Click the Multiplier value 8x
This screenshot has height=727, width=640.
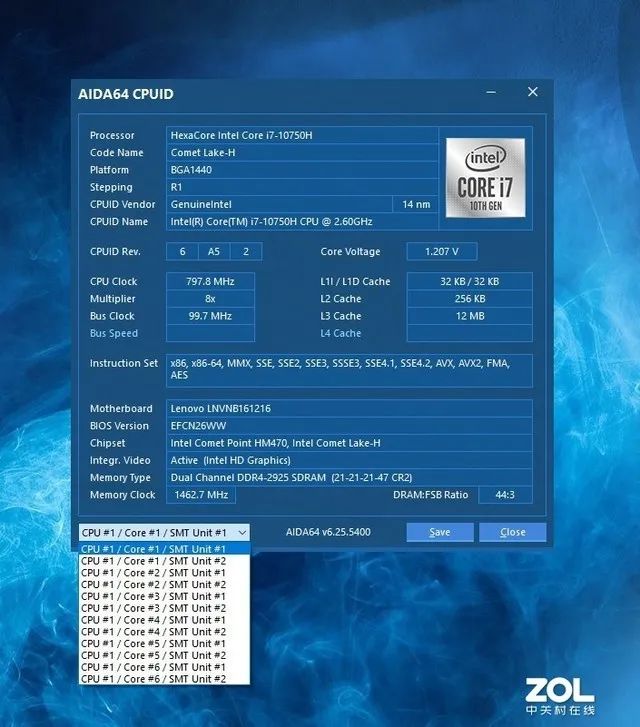[210, 299]
